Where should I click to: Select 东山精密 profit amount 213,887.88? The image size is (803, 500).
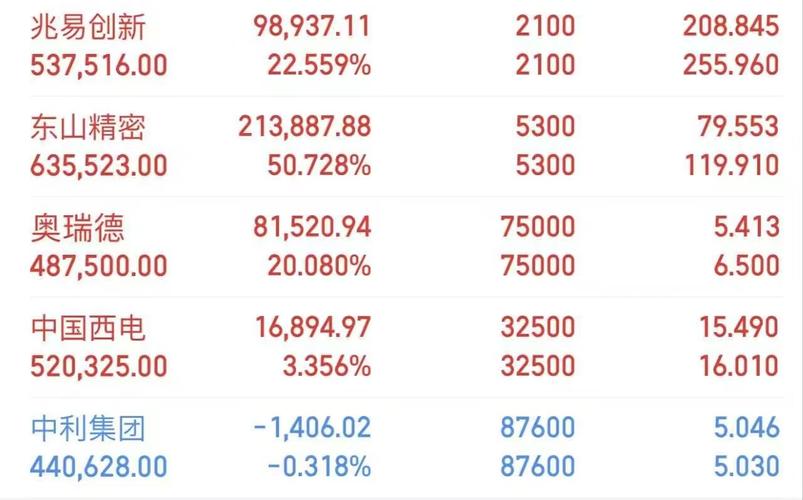305,127
